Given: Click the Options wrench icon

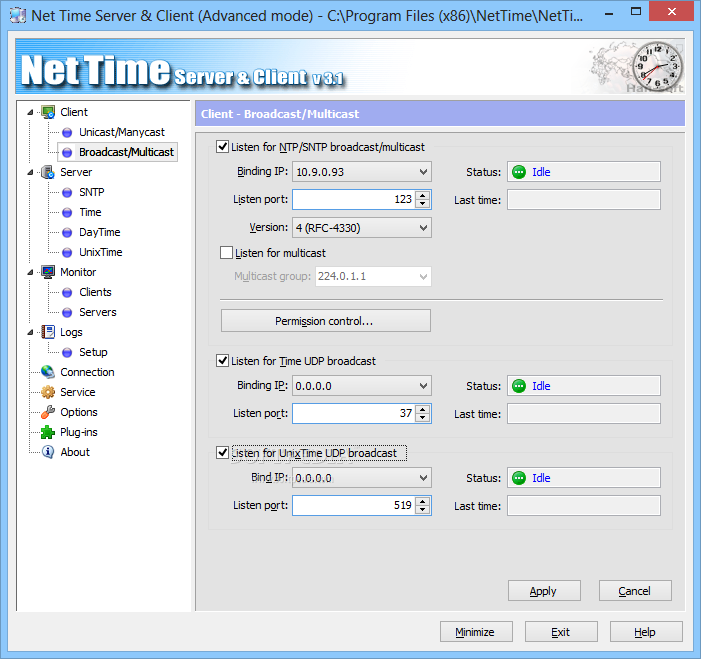Looking at the screenshot, I should (48, 412).
